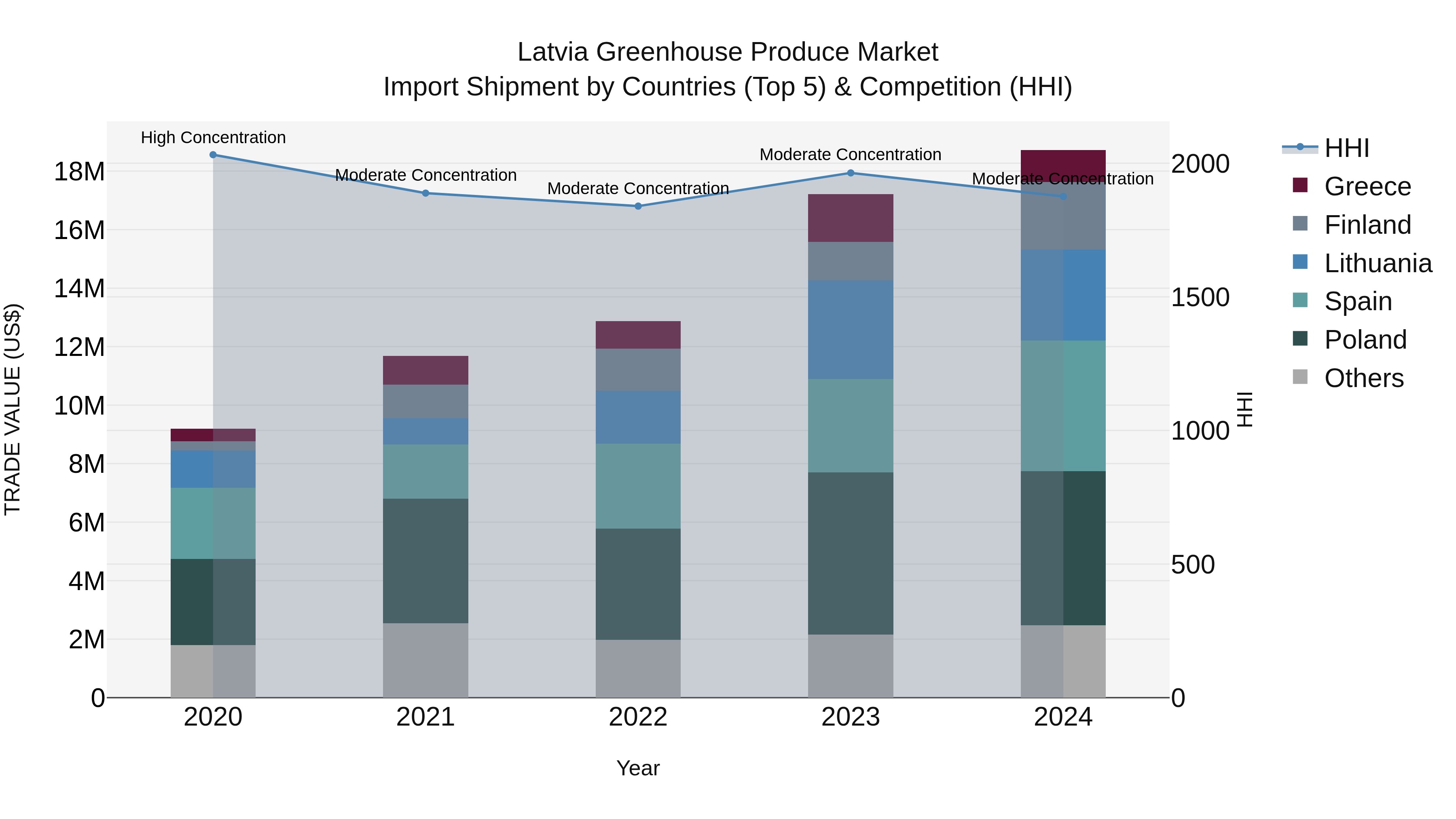Select the Others segment in the 2021 bar

coord(425,660)
